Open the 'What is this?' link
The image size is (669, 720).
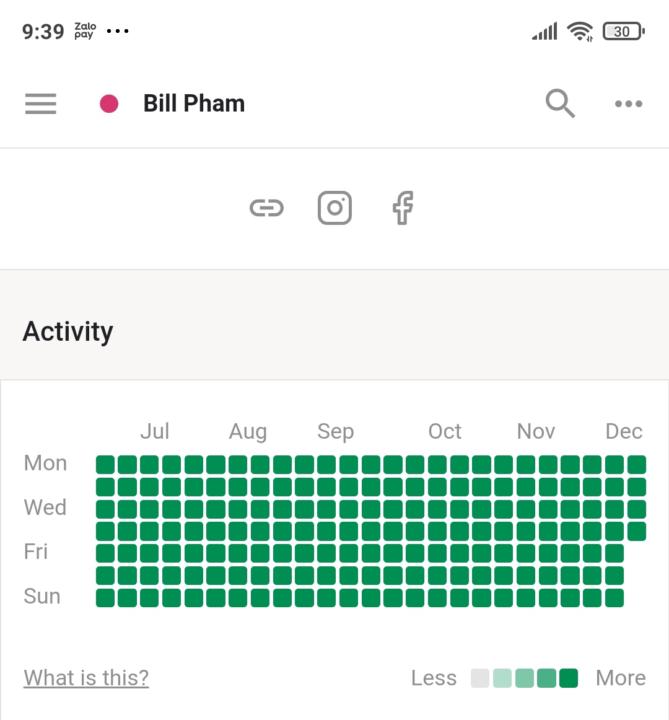tap(86, 678)
